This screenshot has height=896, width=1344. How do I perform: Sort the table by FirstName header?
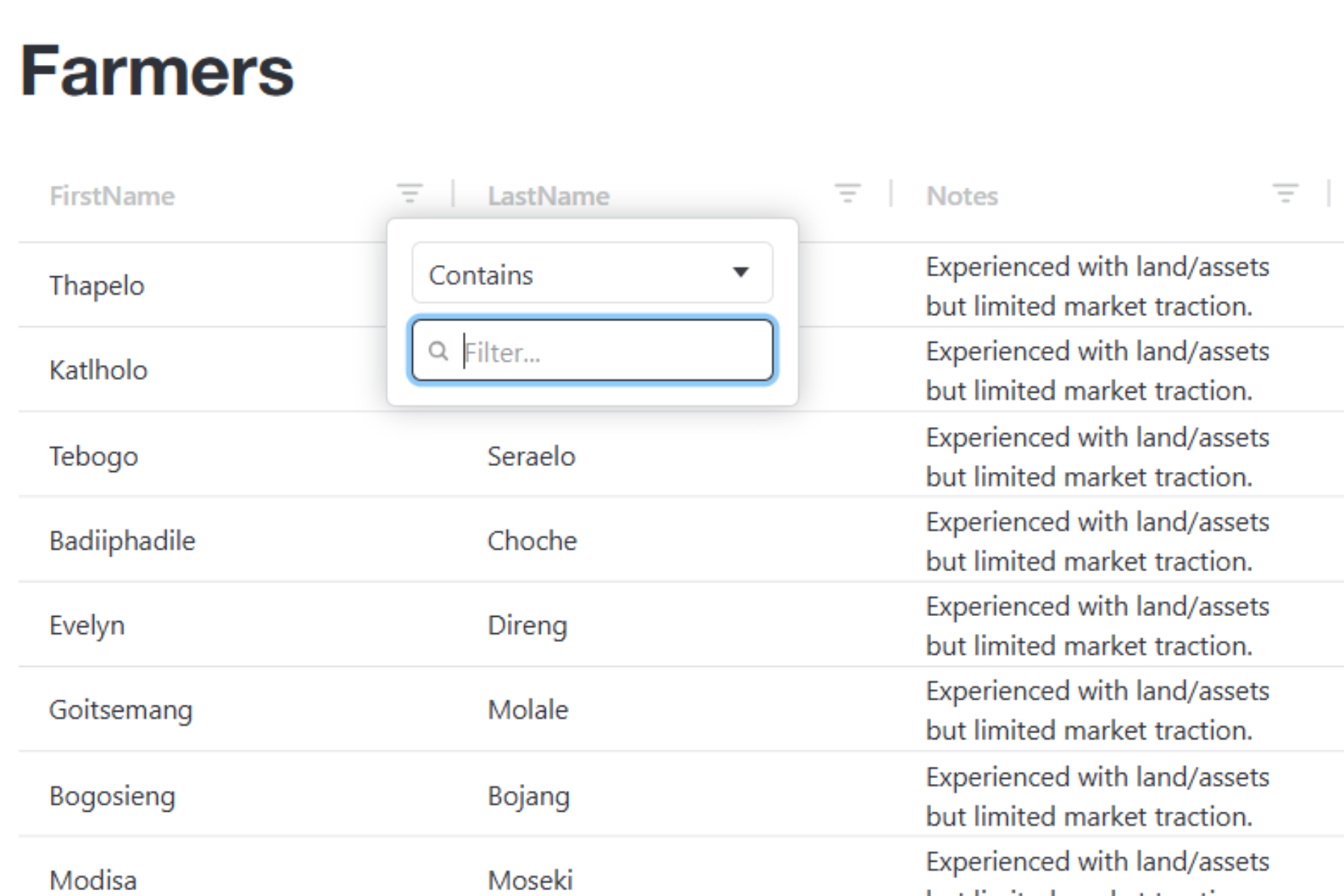(112, 196)
